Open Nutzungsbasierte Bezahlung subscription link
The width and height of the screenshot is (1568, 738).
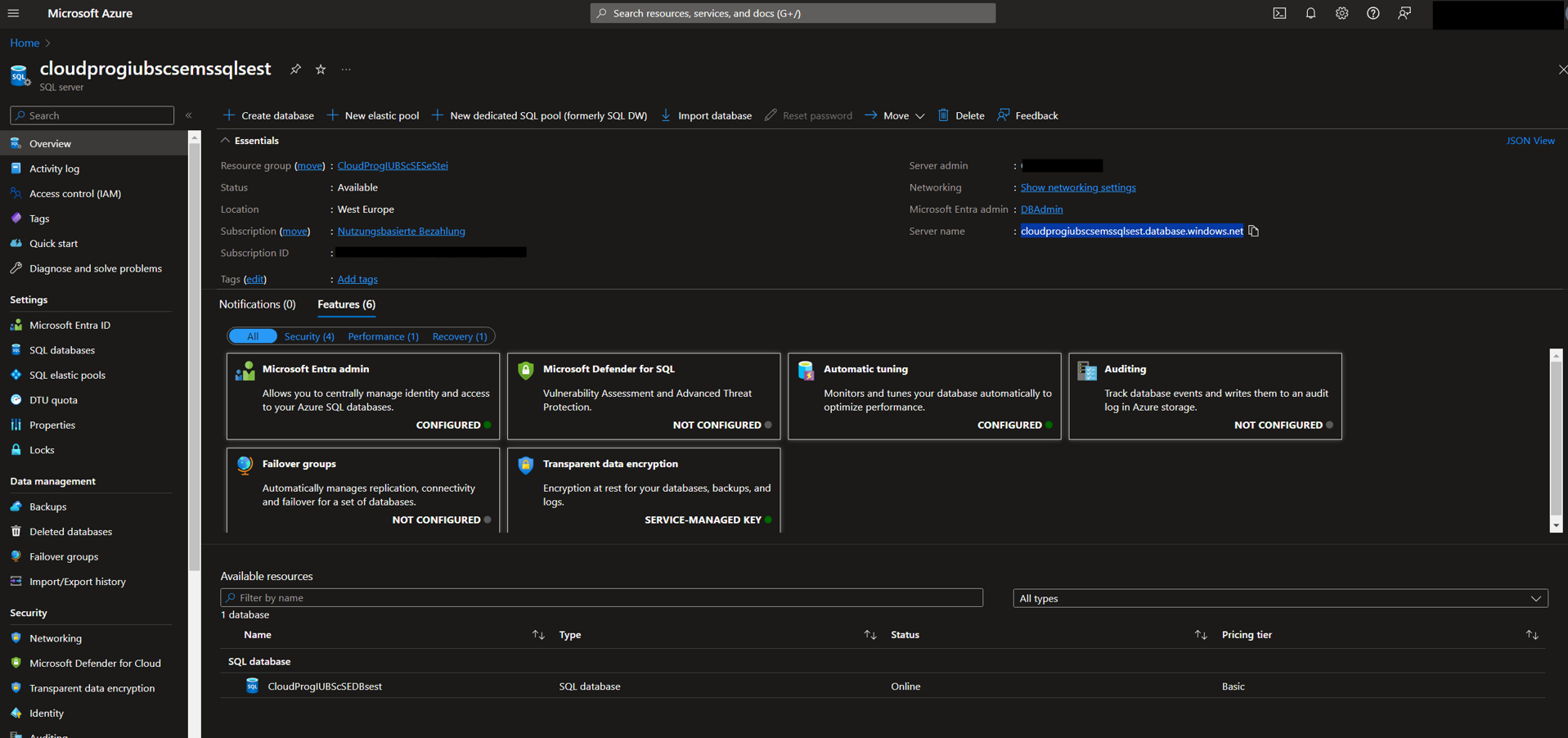coord(401,232)
